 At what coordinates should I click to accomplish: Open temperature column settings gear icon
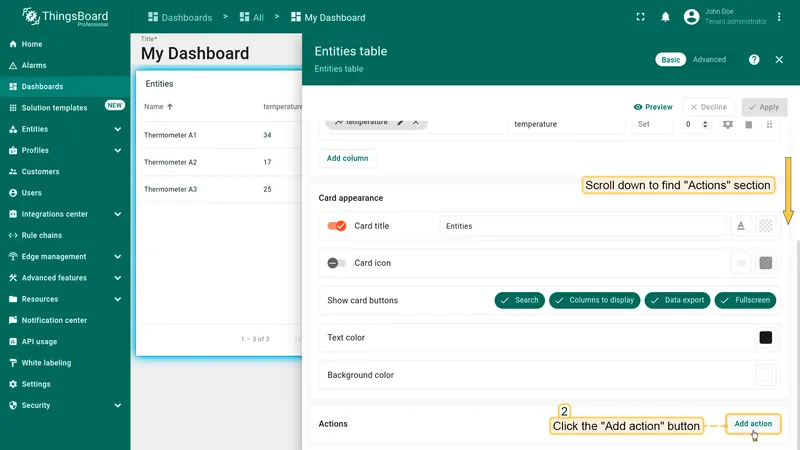tap(728, 124)
